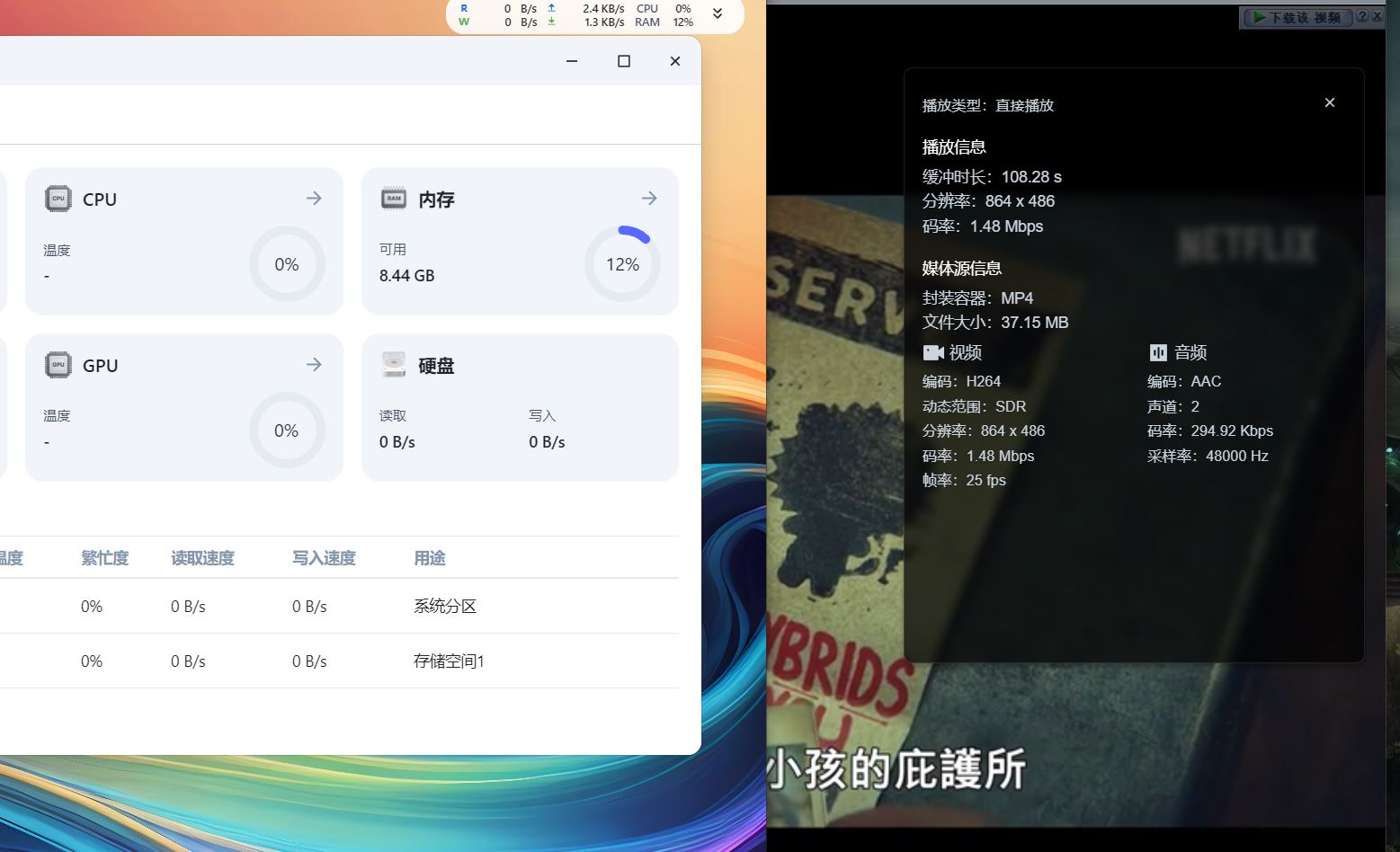This screenshot has width=1400, height=852.
Task: Minimize the resource monitor window
Action: (x=572, y=61)
